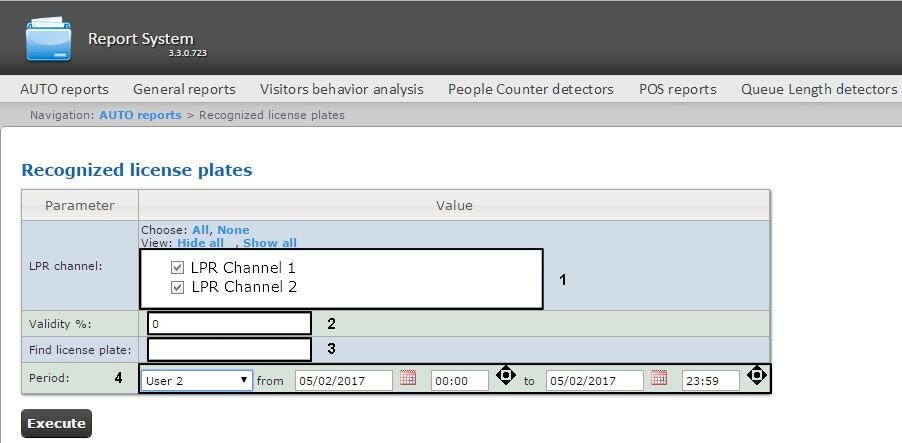This screenshot has height=443, width=902.
Task: Uncheck LPR Channel 2 checkbox
Action: point(177,287)
